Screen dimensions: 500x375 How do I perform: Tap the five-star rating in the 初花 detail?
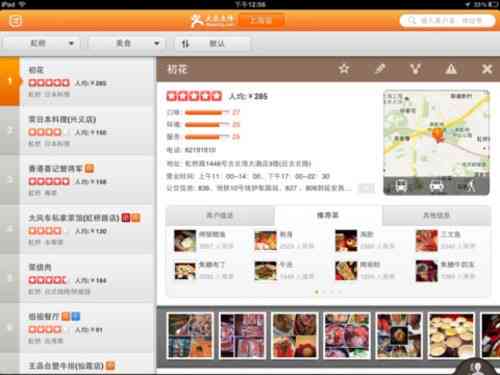coord(194,96)
